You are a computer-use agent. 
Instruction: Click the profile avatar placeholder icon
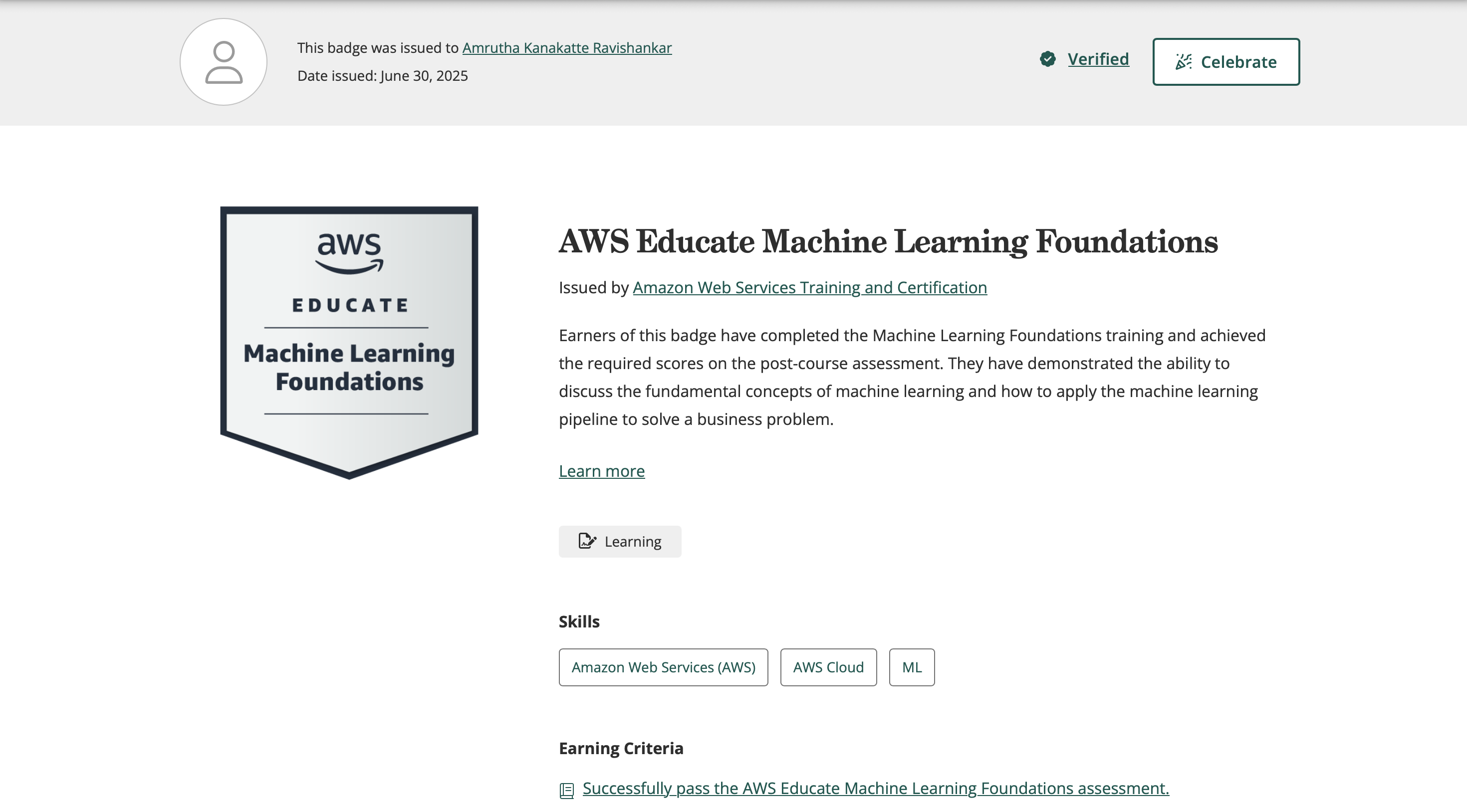coord(223,62)
